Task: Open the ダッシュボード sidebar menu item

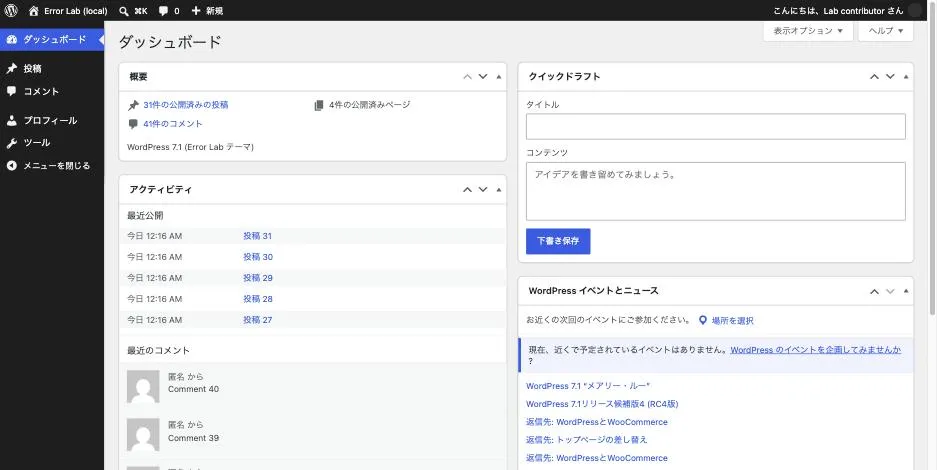Action: point(52,39)
